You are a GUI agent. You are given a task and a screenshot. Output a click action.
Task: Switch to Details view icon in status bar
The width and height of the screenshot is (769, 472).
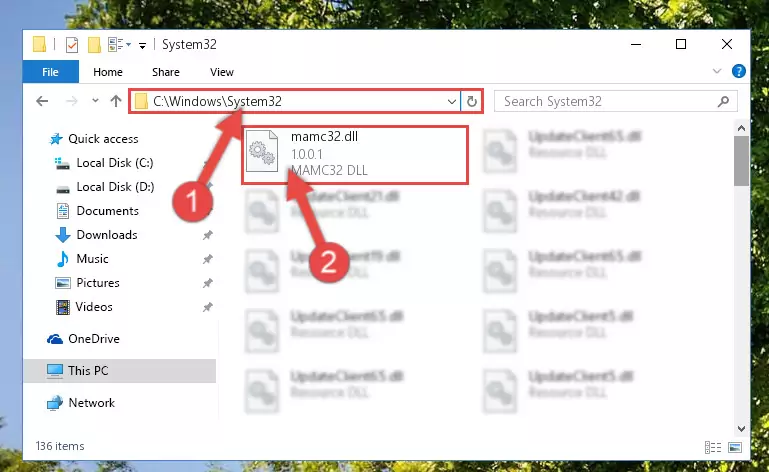coord(713,447)
